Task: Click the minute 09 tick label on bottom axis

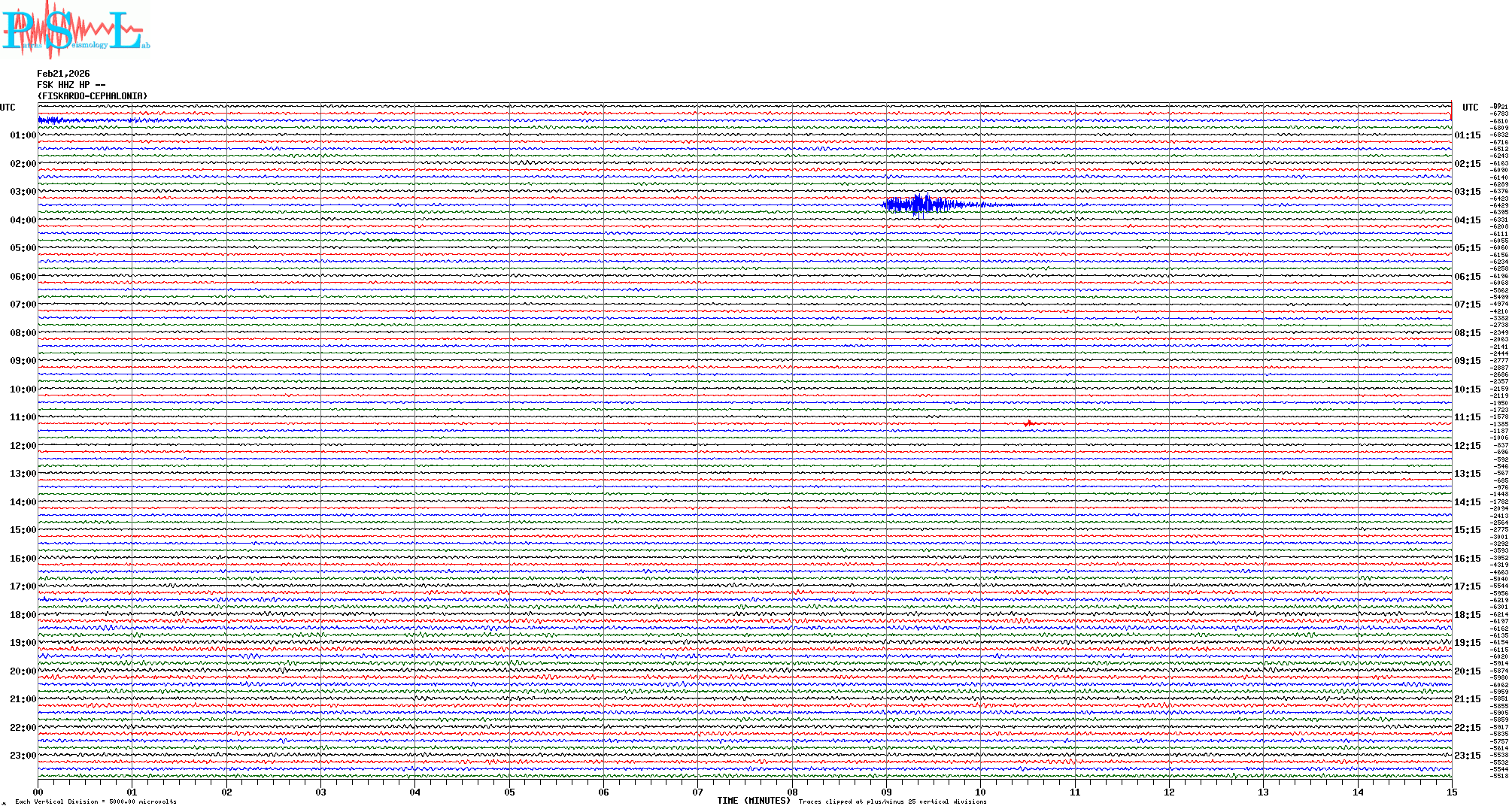Action: point(886,792)
